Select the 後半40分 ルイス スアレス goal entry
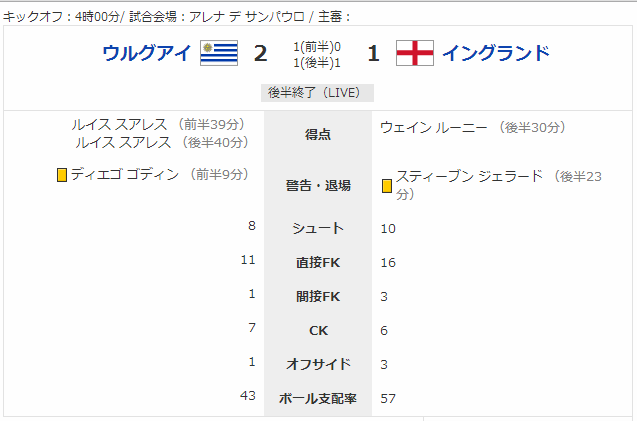Screen dimensions: 637x421 162,142
